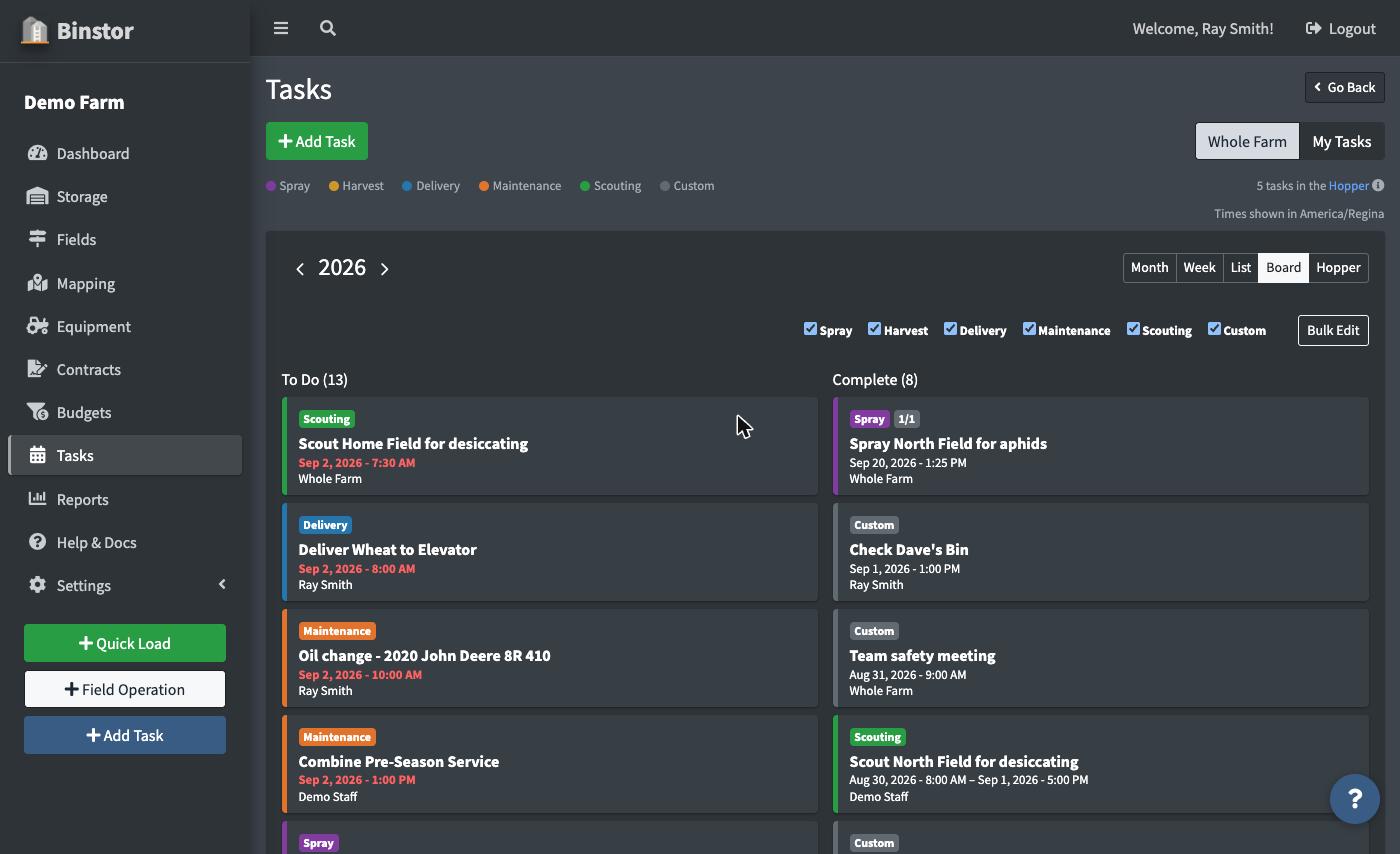The image size is (1400, 854).
Task: Open Dashboard from the sidebar
Action: point(125,153)
